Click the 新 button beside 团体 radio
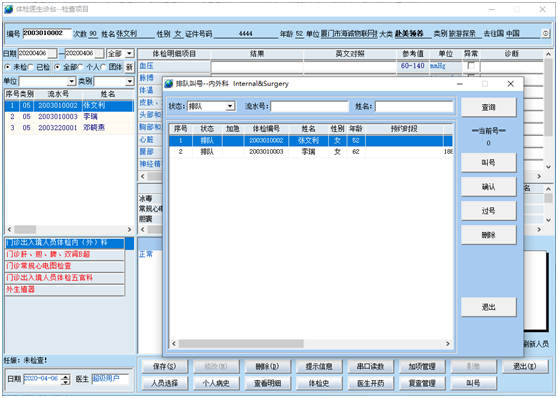 tap(130, 67)
